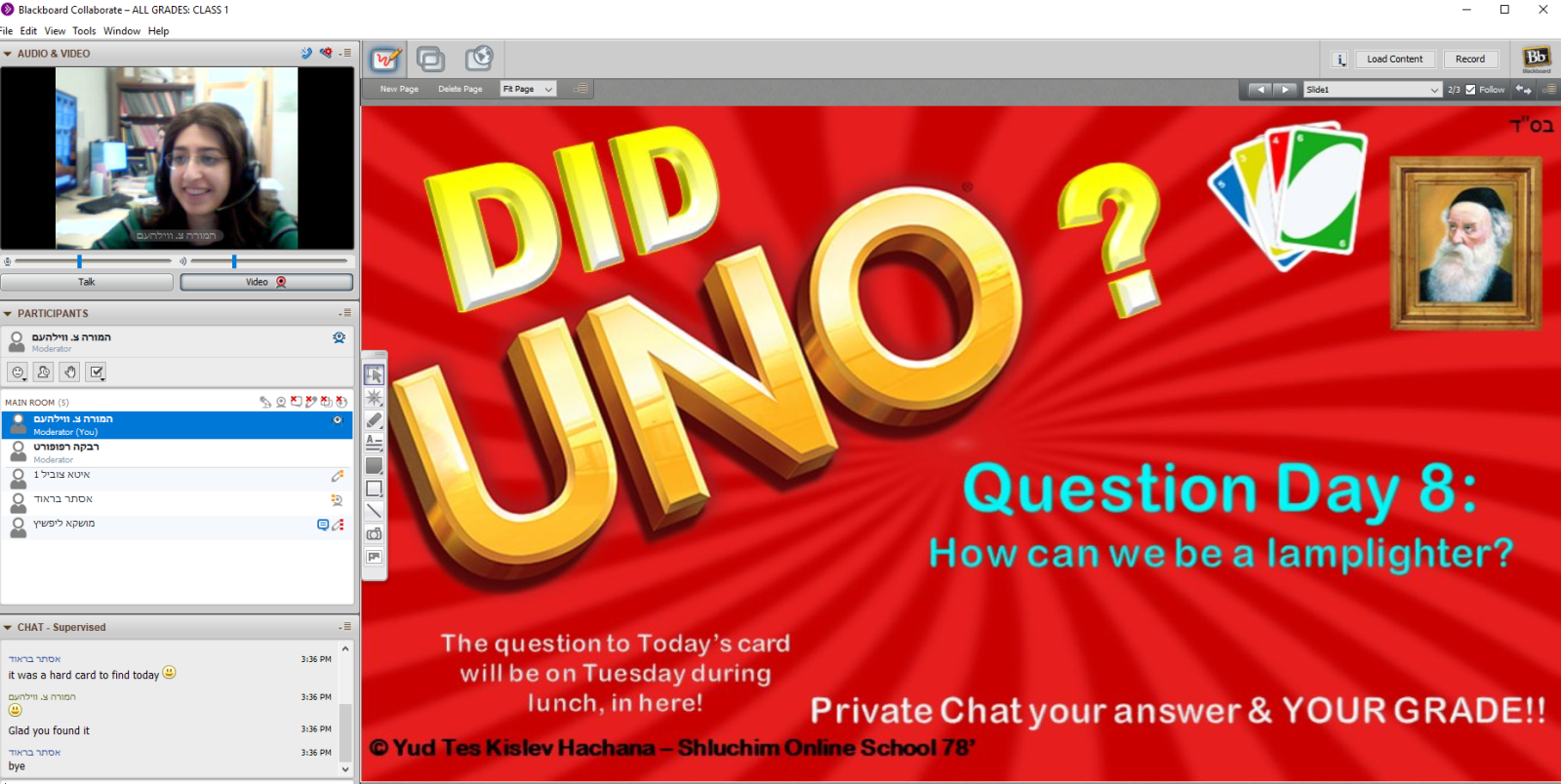
Task: Click the Delete Page button
Action: (460, 90)
